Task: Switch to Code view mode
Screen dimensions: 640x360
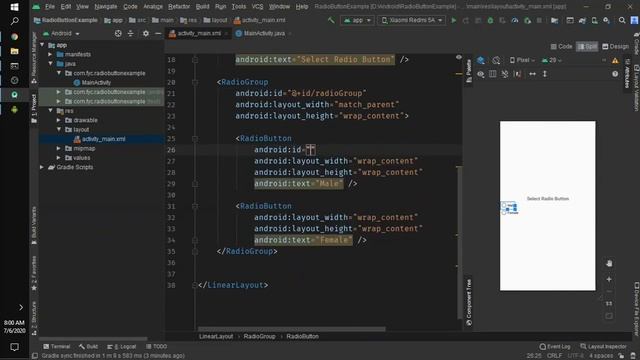Action: point(561,47)
